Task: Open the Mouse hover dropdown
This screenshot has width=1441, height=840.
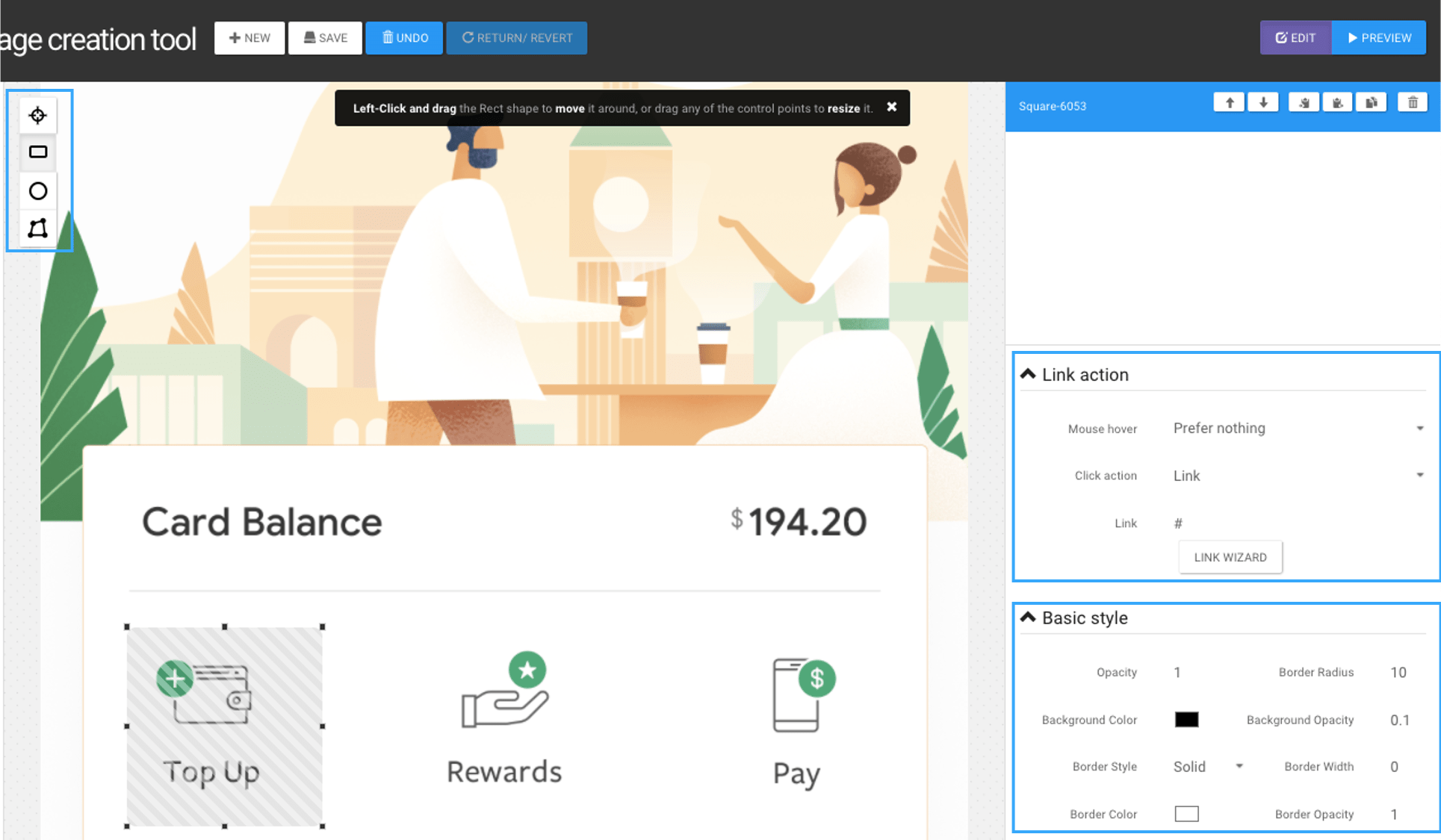Action: 1298,428
